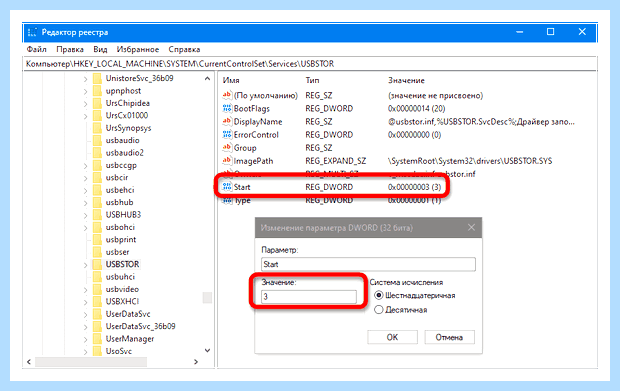The height and width of the screenshot is (391, 620).
Task: Click the usbvideo folder icon
Action: 97,289
